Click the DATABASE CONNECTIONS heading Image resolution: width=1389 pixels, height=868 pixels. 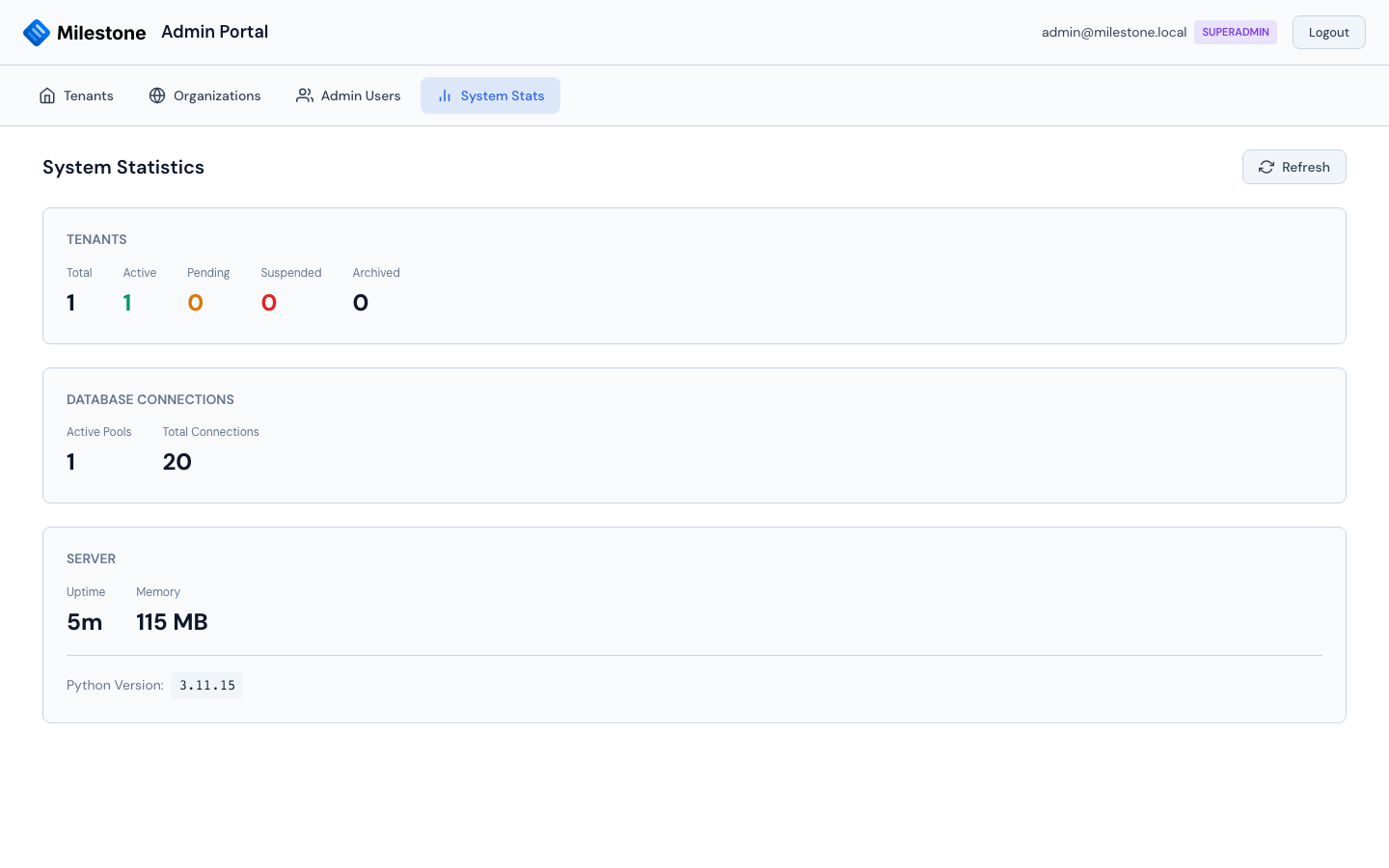point(150,399)
